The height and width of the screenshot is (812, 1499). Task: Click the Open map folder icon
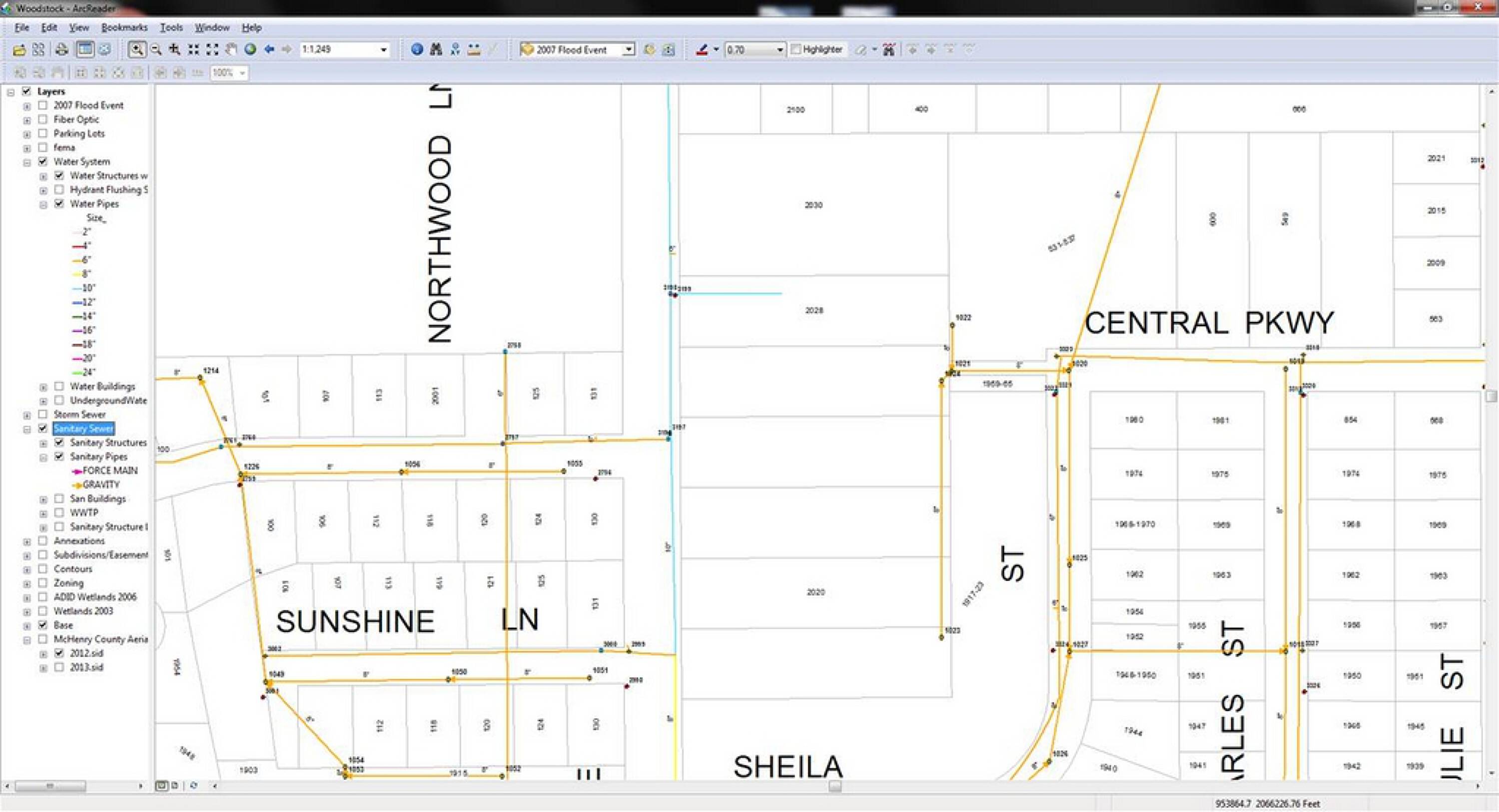point(19,49)
